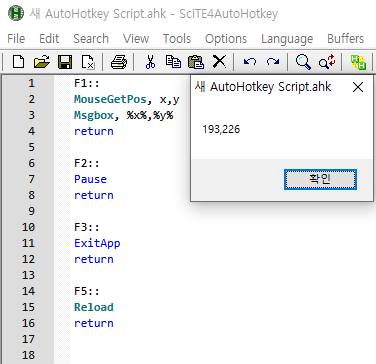Click the x,y parameters on line 2
Viewport: 376px width, 364px height.
click(170, 99)
